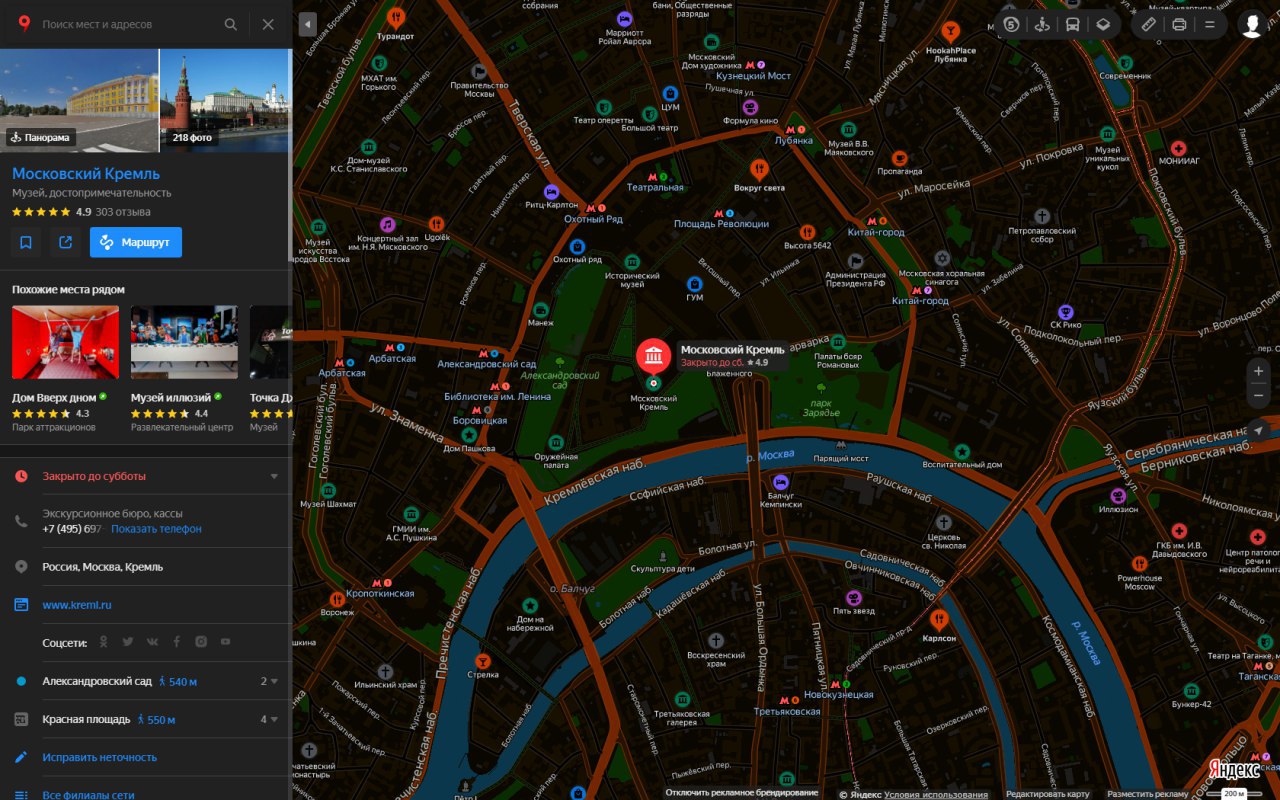The height and width of the screenshot is (800, 1280).
Task: Zoom out with the minus button
Action: click(1259, 397)
